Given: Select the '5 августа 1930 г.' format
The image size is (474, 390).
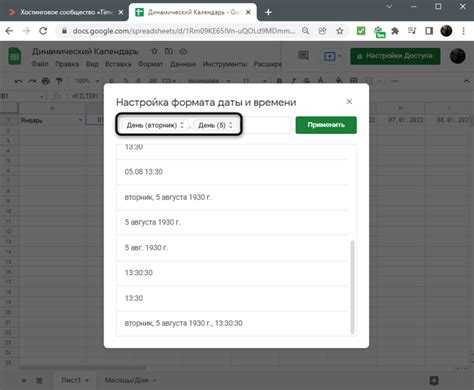Looking at the screenshot, I should click(232, 222).
